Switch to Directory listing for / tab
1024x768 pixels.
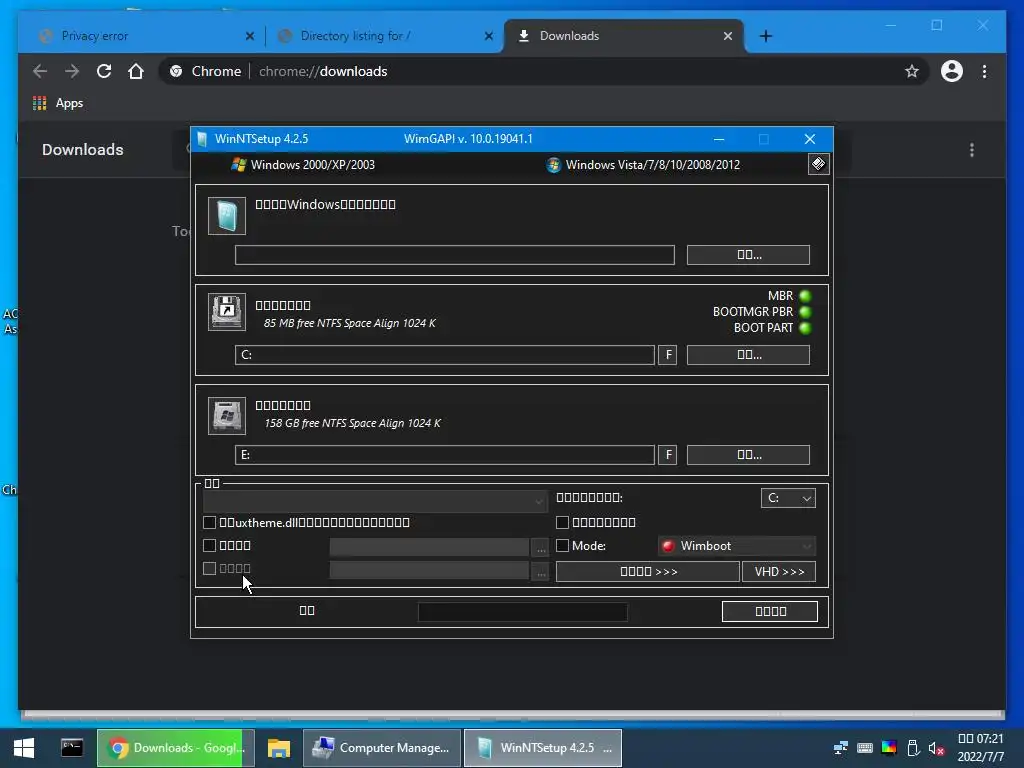(385, 36)
